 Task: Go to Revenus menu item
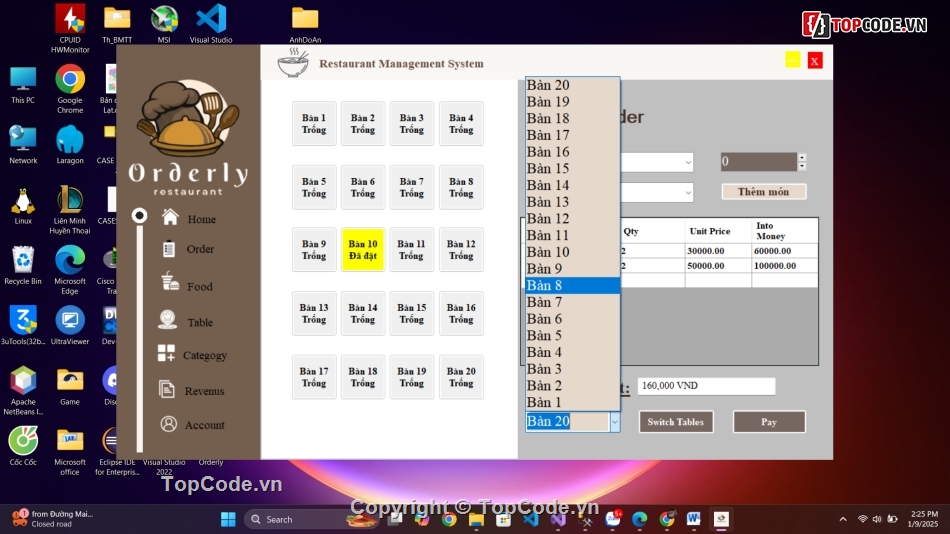pyautogui.click(x=204, y=391)
